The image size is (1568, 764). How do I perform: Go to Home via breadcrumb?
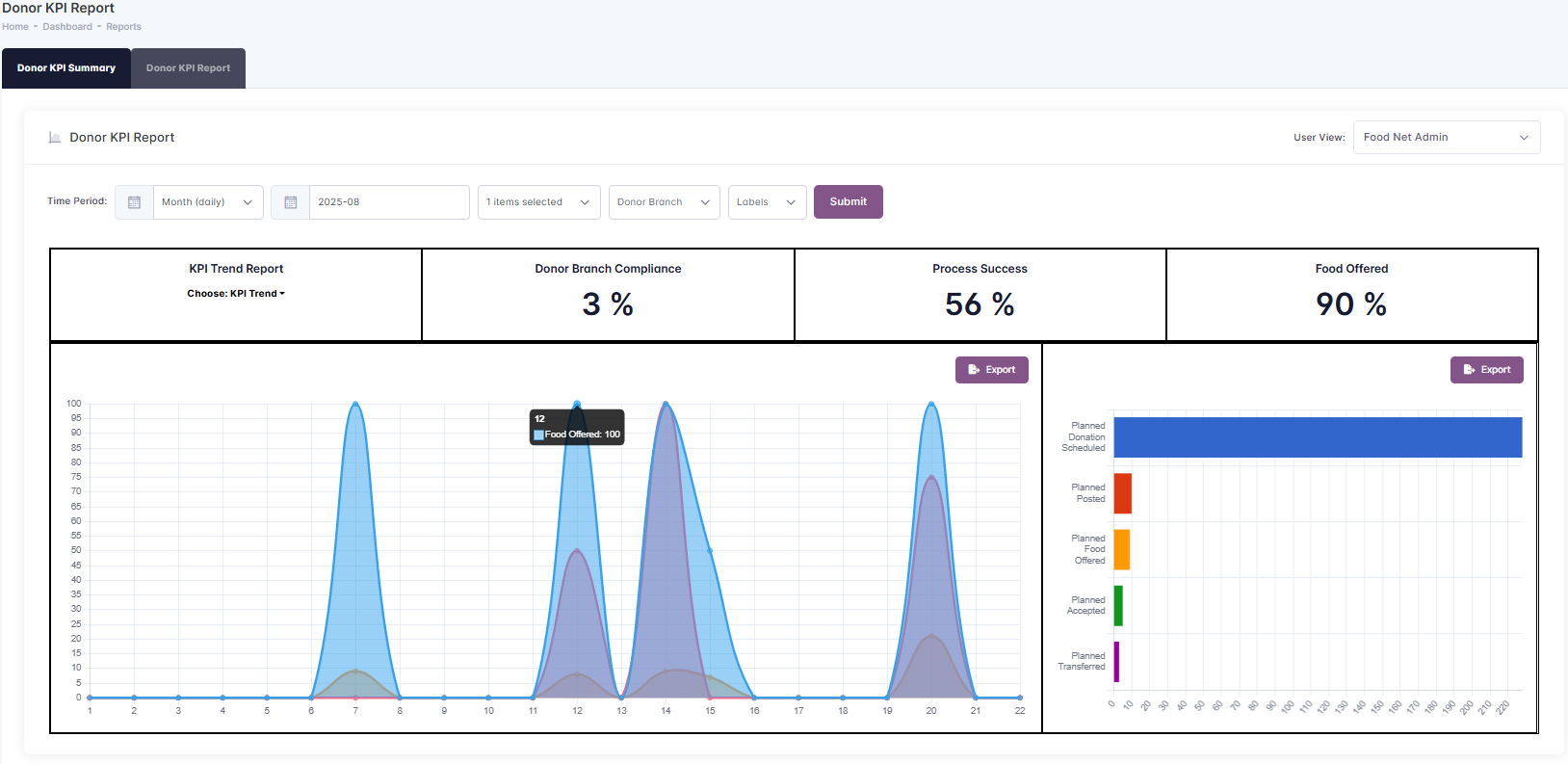tap(15, 27)
